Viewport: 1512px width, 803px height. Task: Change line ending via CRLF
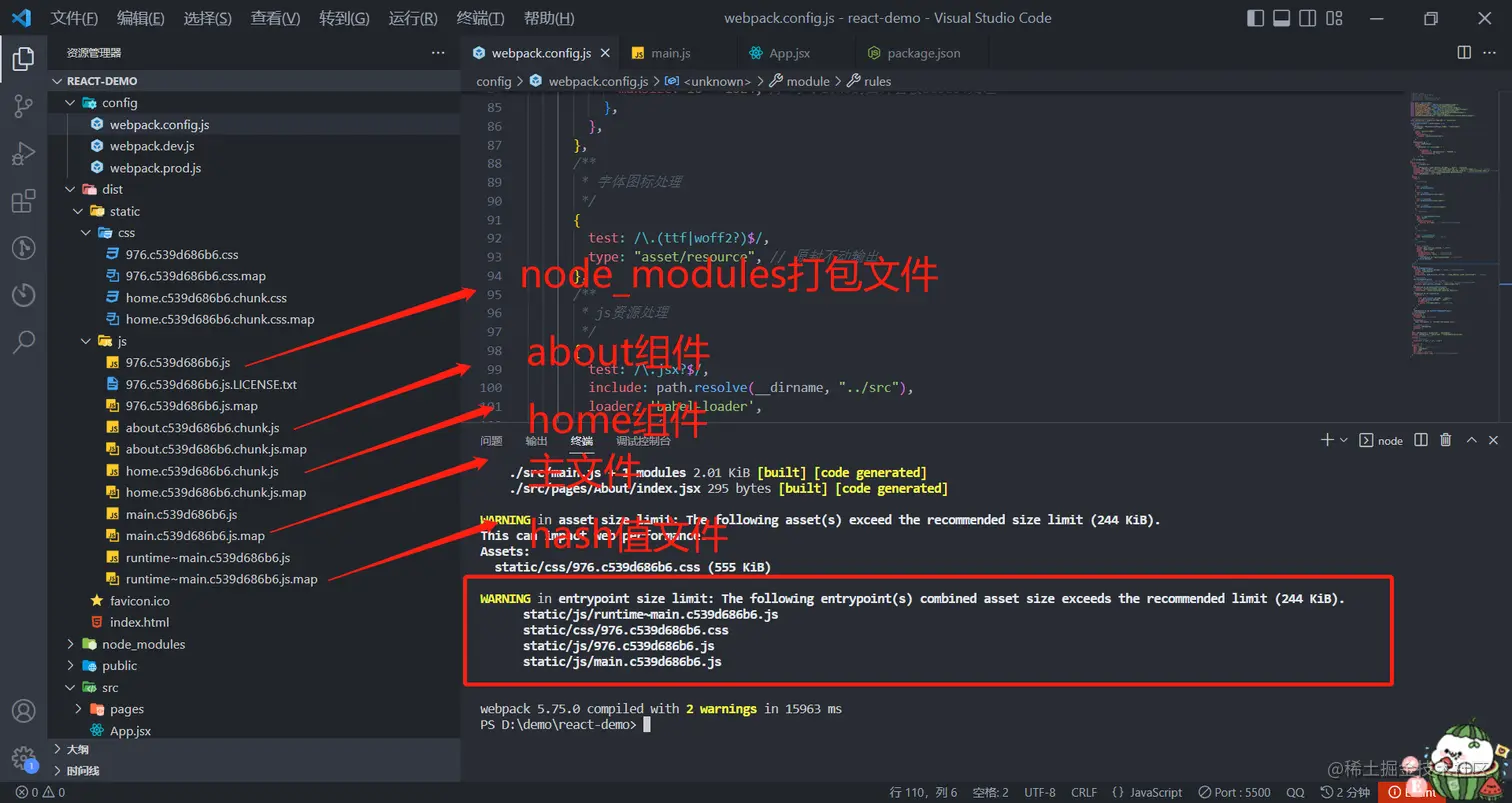pyautogui.click(x=1084, y=793)
